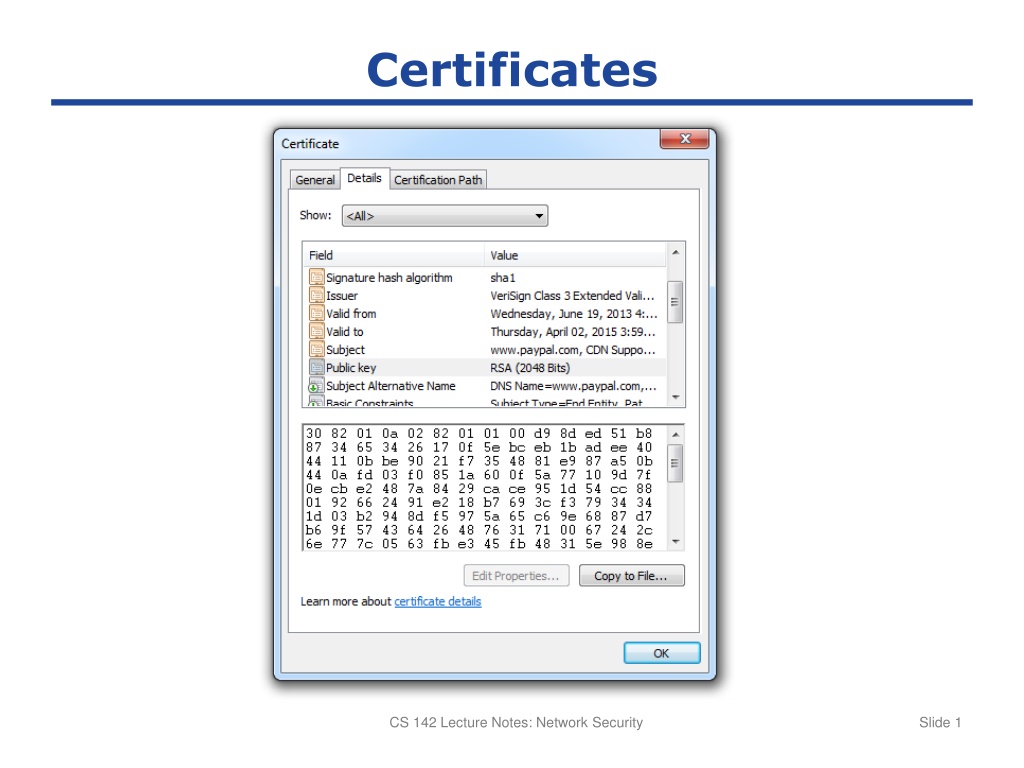Click the Subject Alternative Name extension icon
Screen dimensions: 1024x768
[x=316, y=386]
